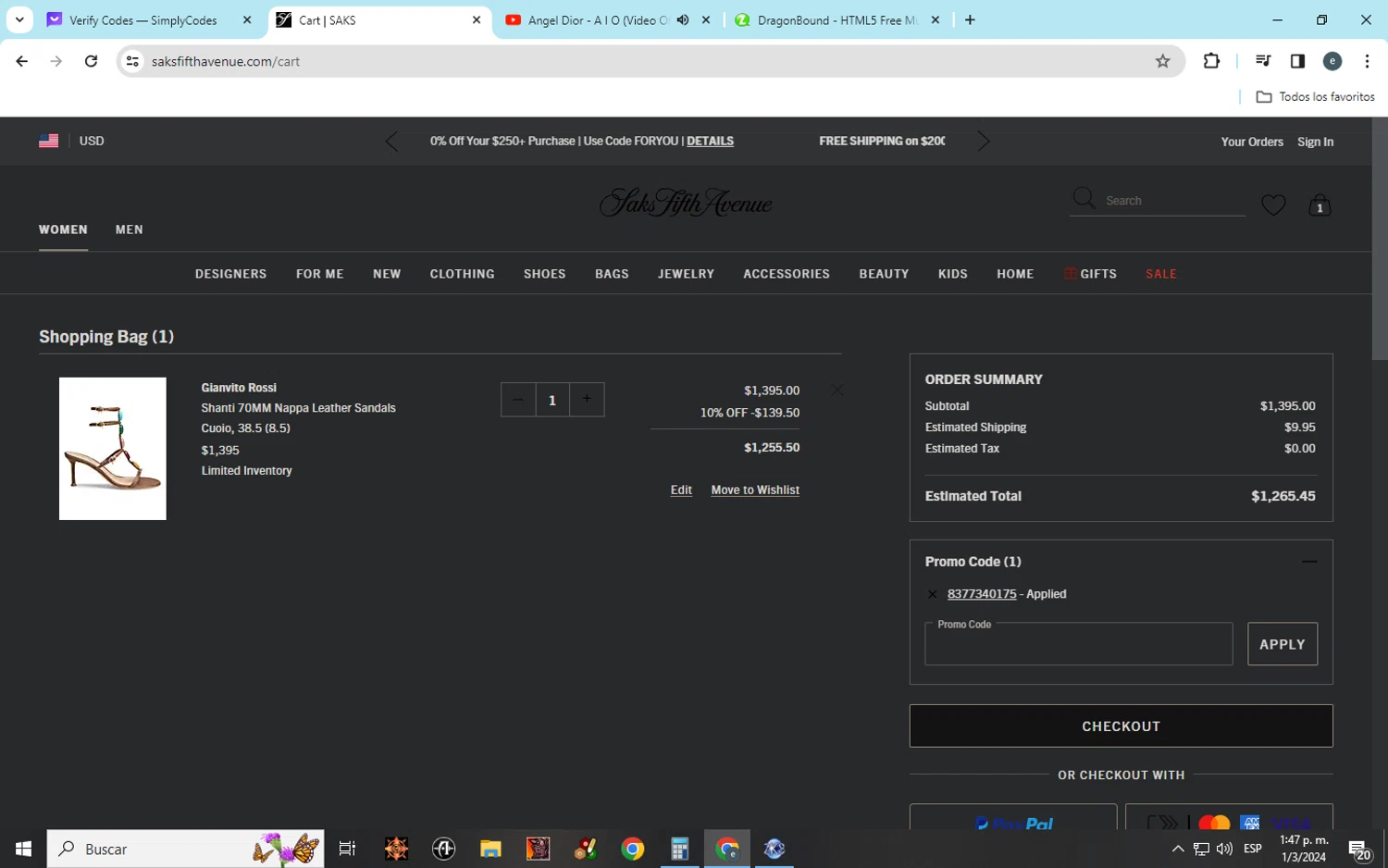Open the CLOTHING menu
This screenshot has height=868, width=1388.
462,274
